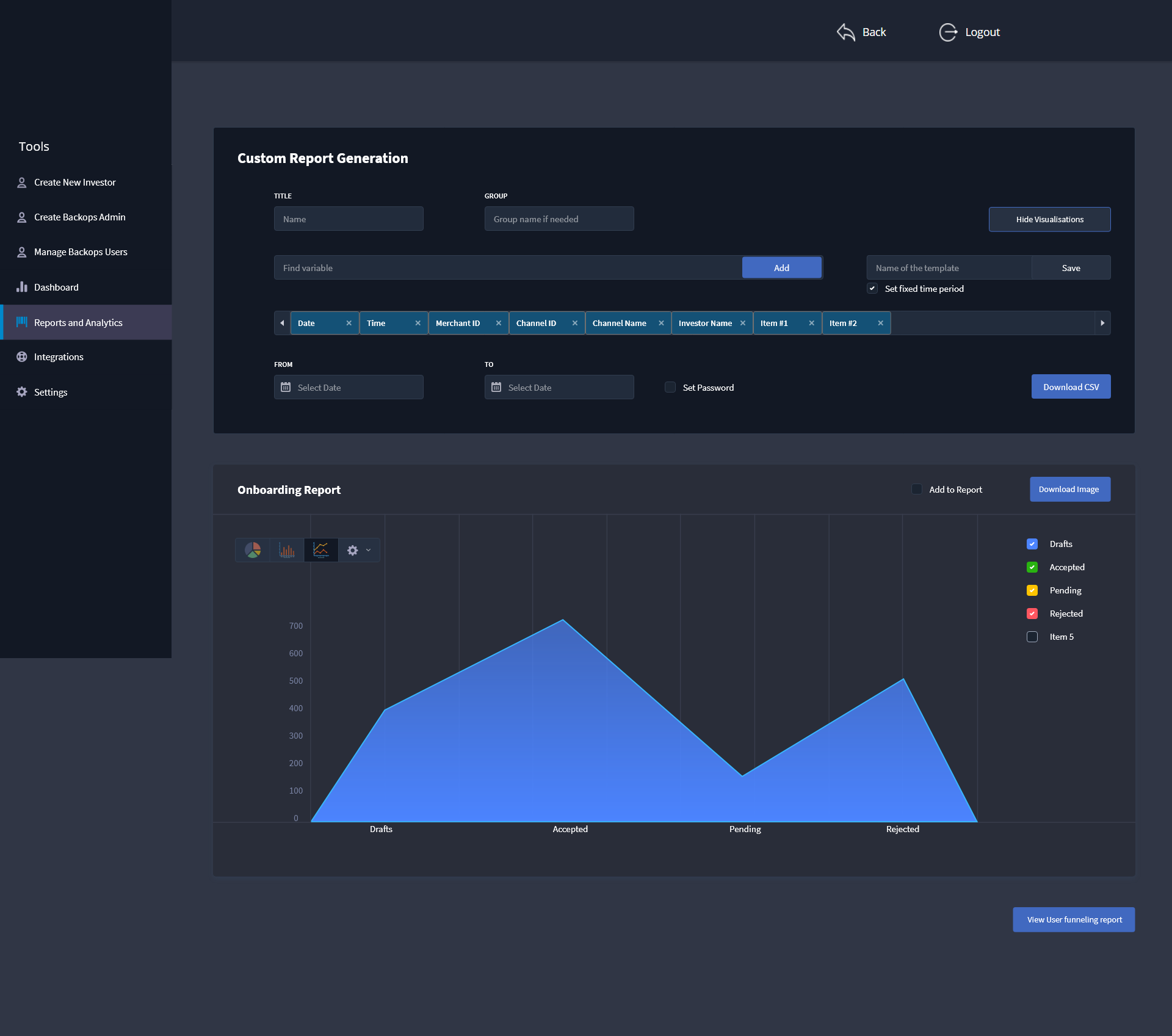
Task: Select the line chart view icon
Action: point(321,550)
